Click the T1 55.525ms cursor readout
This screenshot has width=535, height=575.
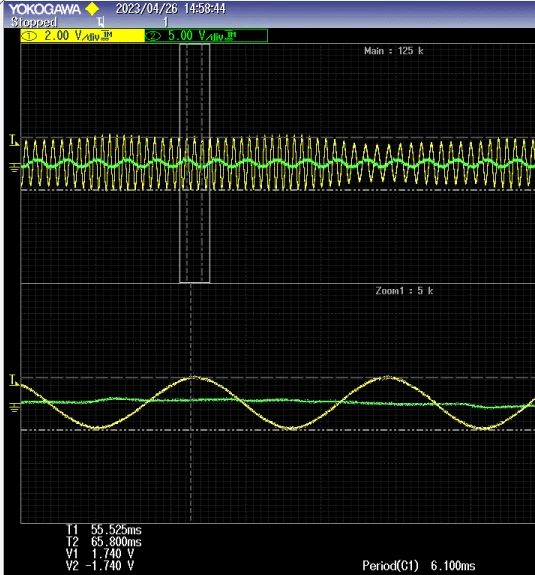coord(104,530)
